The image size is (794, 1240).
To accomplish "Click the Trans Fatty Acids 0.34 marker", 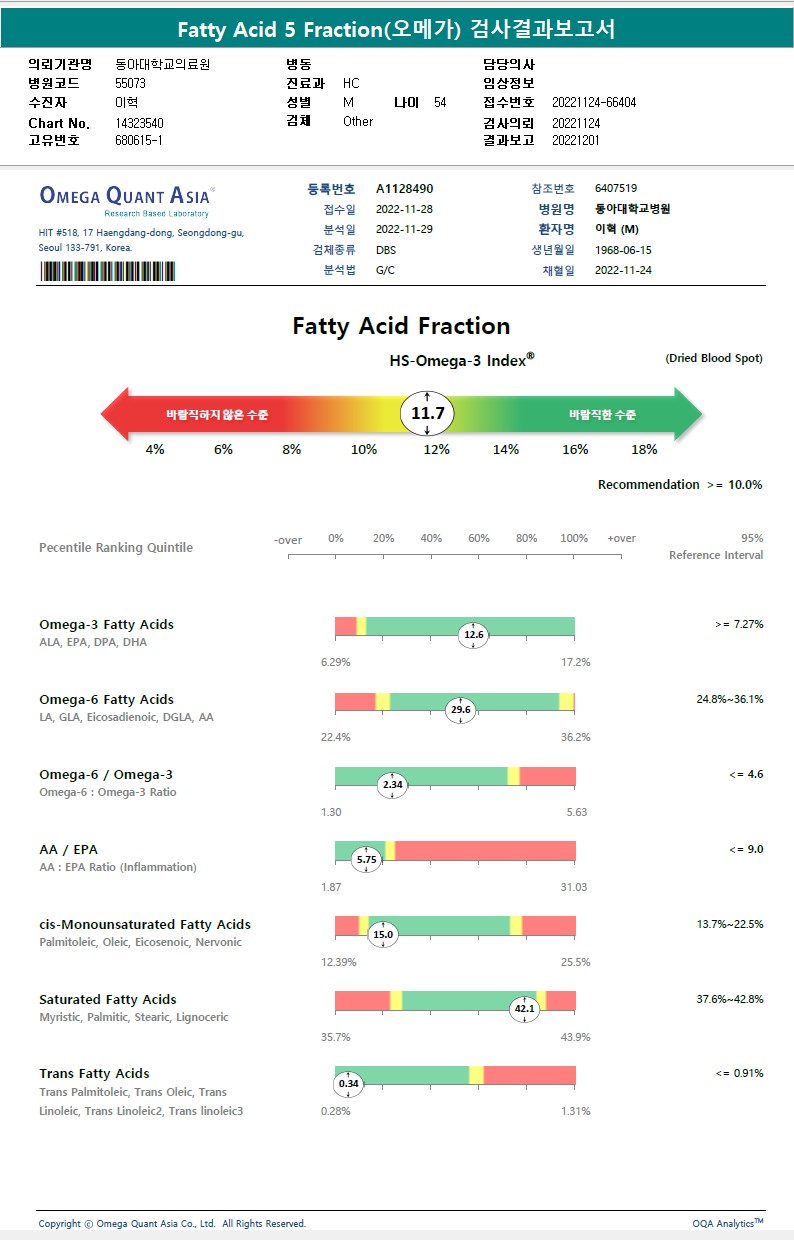I will click(x=349, y=1083).
